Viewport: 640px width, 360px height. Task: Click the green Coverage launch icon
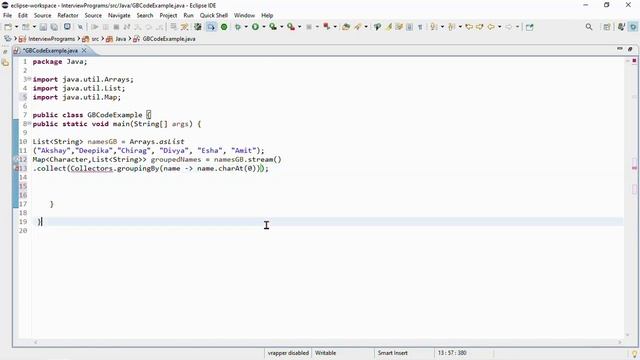(x=273, y=27)
